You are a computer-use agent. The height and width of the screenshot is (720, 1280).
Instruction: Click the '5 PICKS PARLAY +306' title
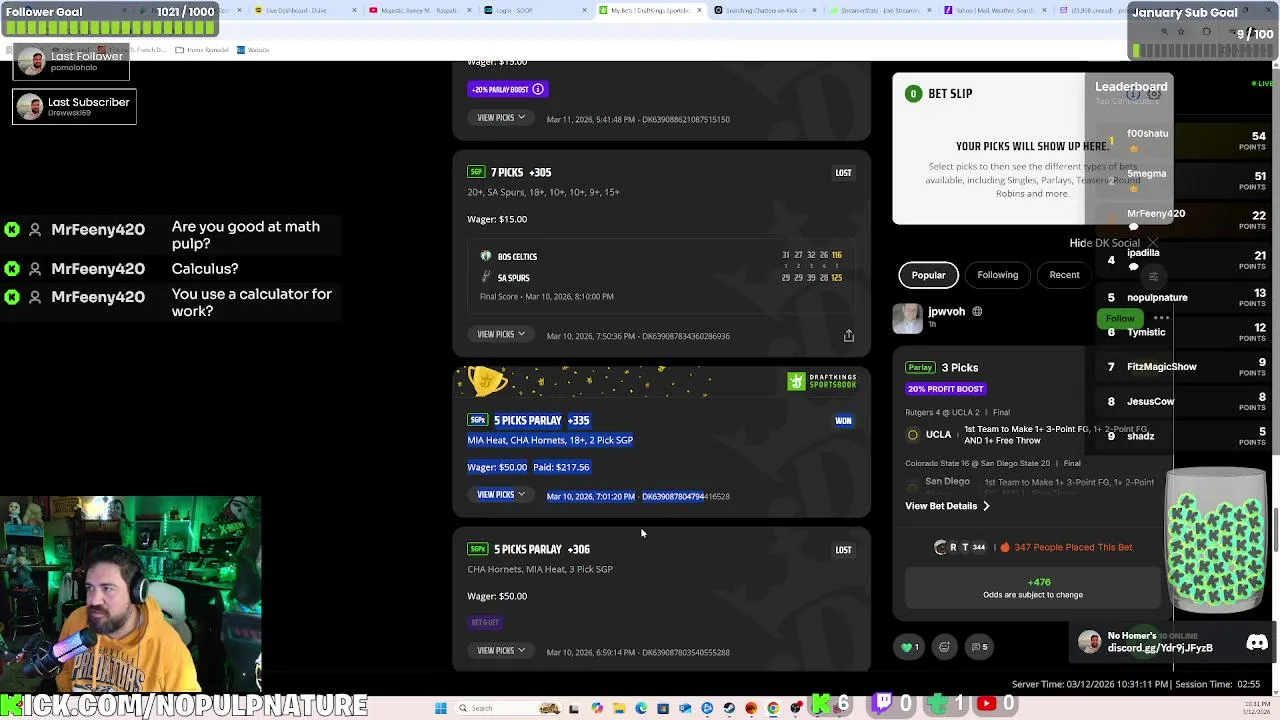pos(541,549)
